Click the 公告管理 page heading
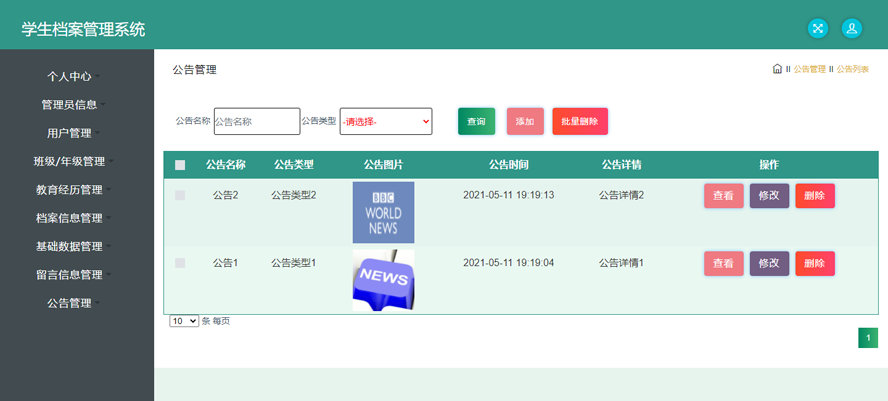The image size is (888, 401). tap(194, 70)
